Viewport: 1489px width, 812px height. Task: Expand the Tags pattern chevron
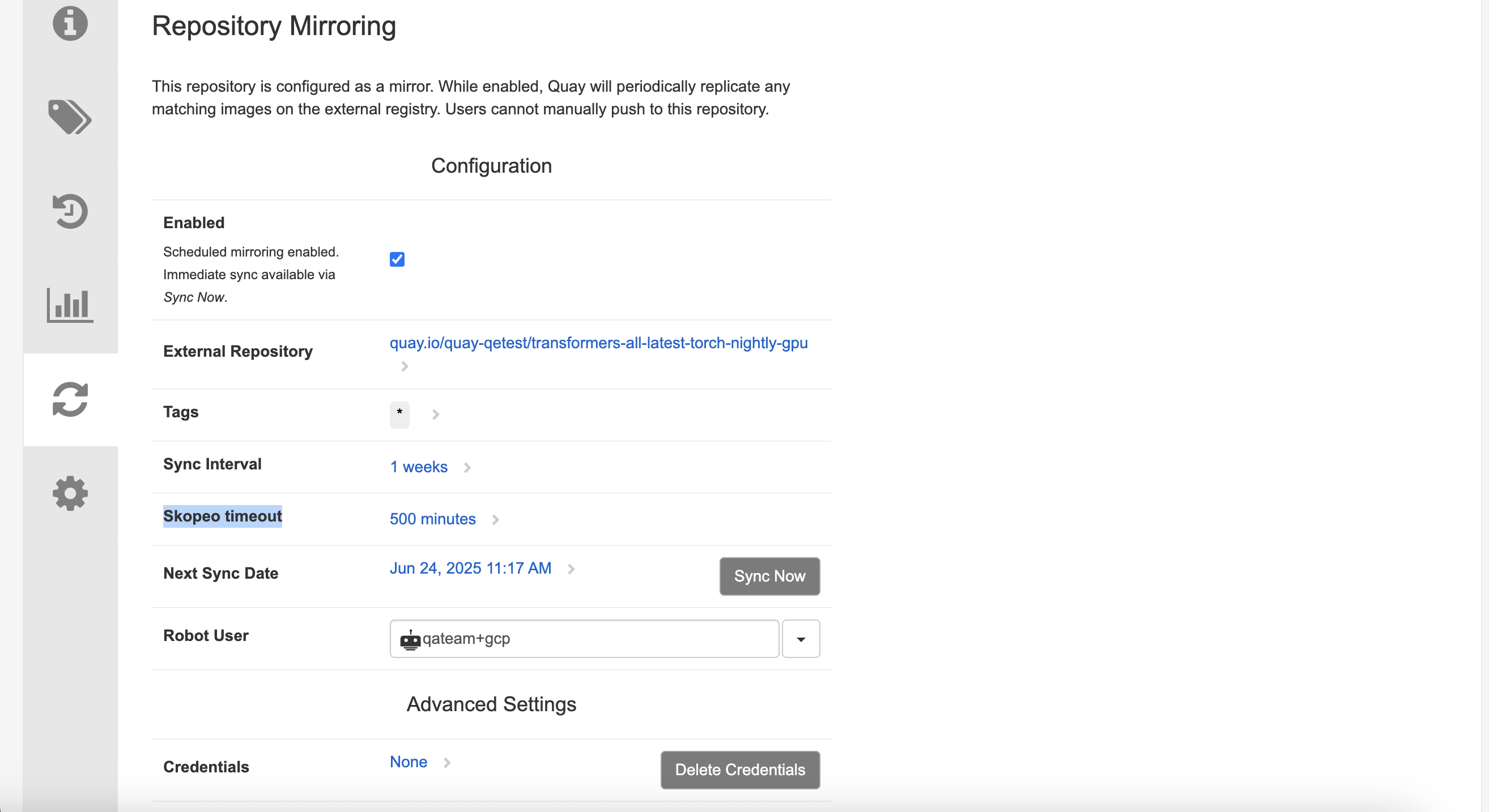tap(436, 414)
